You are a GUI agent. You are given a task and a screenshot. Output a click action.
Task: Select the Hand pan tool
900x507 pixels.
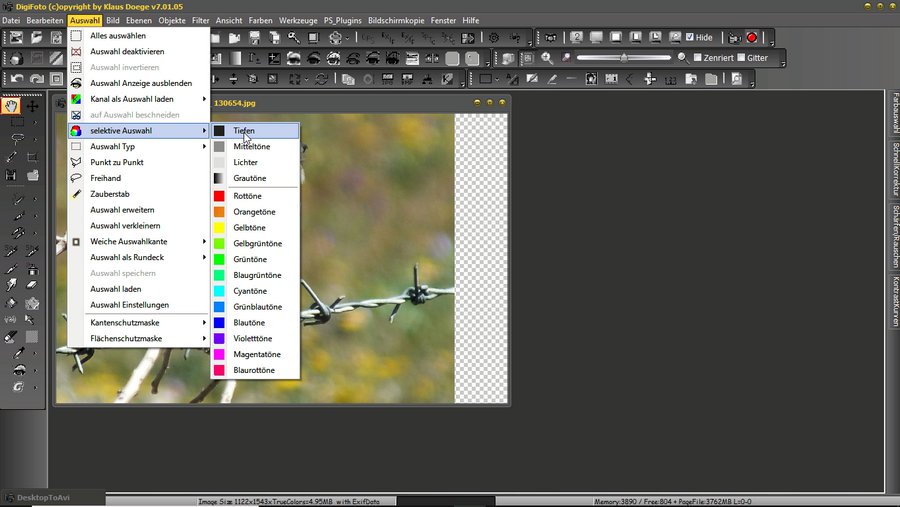pyautogui.click(x=12, y=106)
